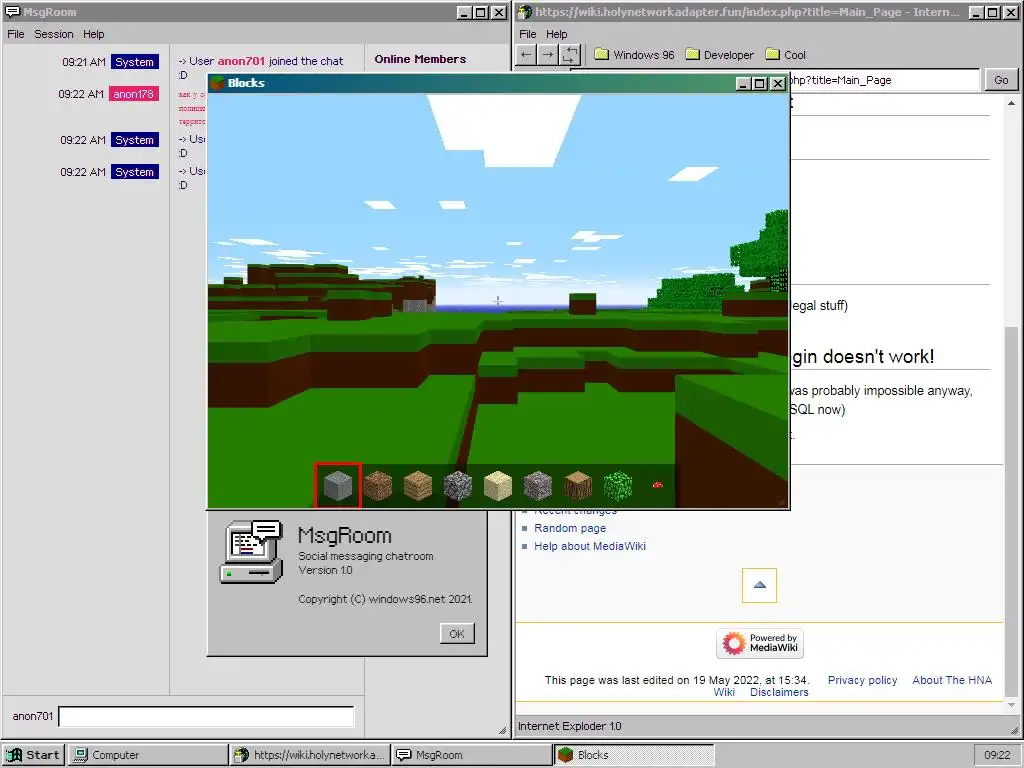Image resolution: width=1024 pixels, height=768 pixels.
Task: Open the Help about MediaWiki link
Action: click(590, 546)
